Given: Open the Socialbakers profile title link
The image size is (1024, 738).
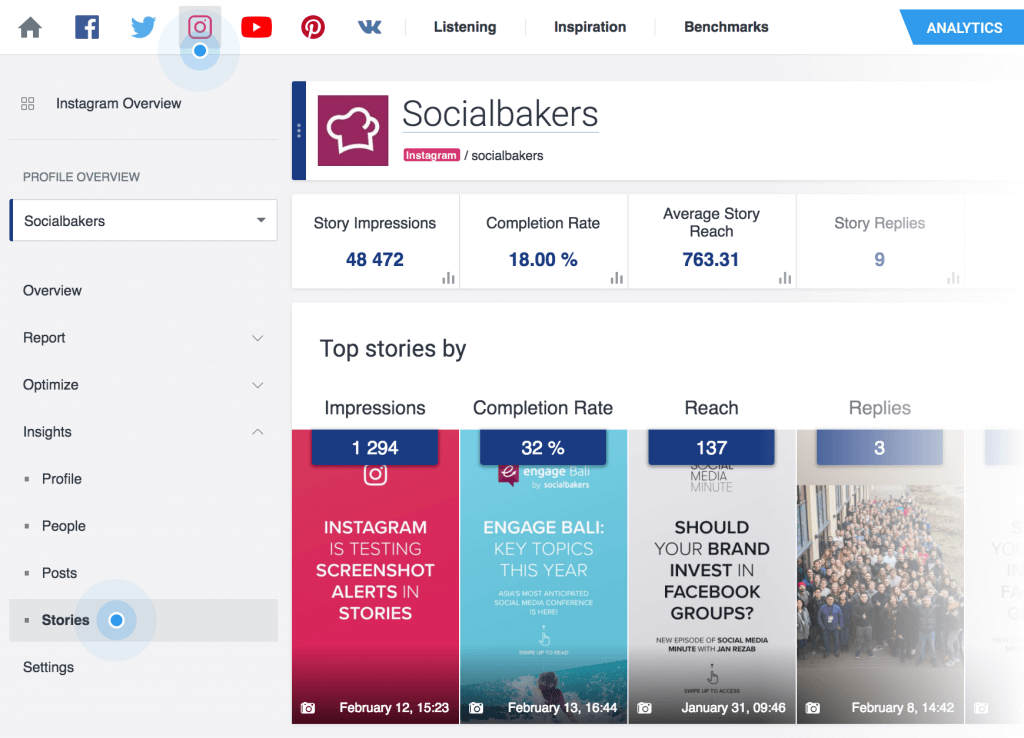Looking at the screenshot, I should click(500, 114).
